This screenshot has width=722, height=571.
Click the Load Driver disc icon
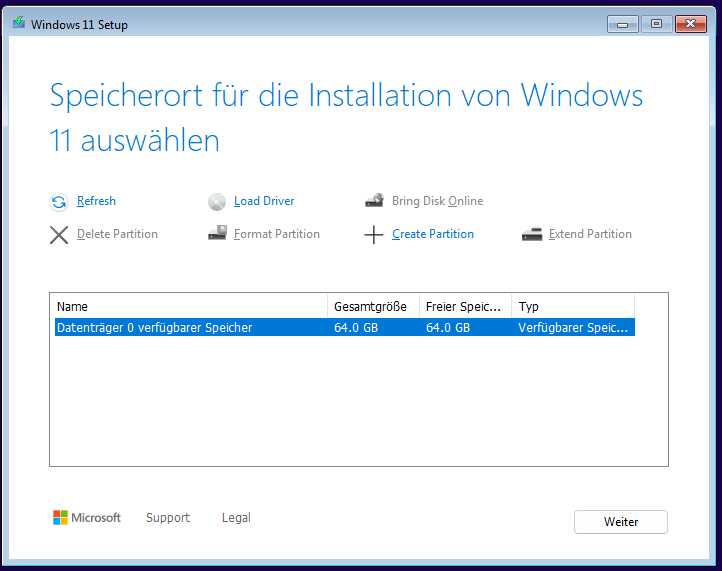[216, 202]
